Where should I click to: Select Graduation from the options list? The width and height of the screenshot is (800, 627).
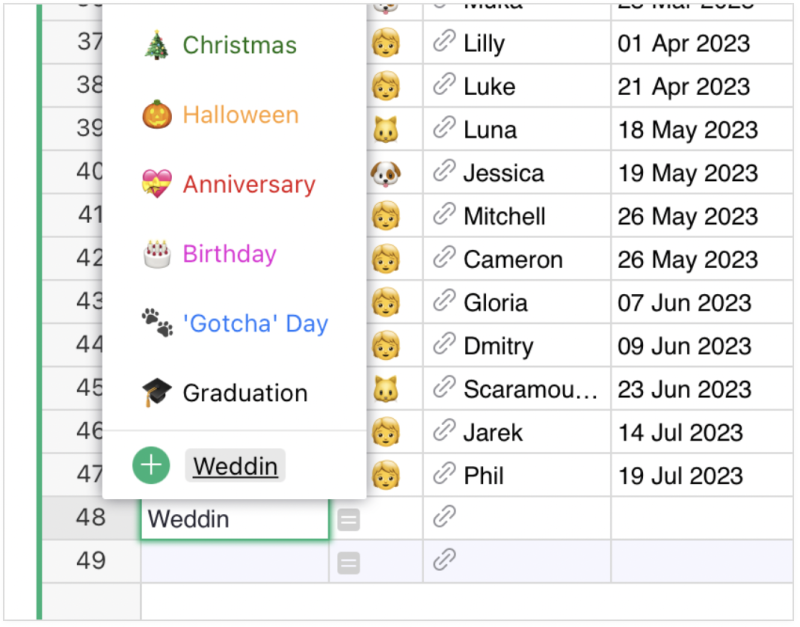243,393
